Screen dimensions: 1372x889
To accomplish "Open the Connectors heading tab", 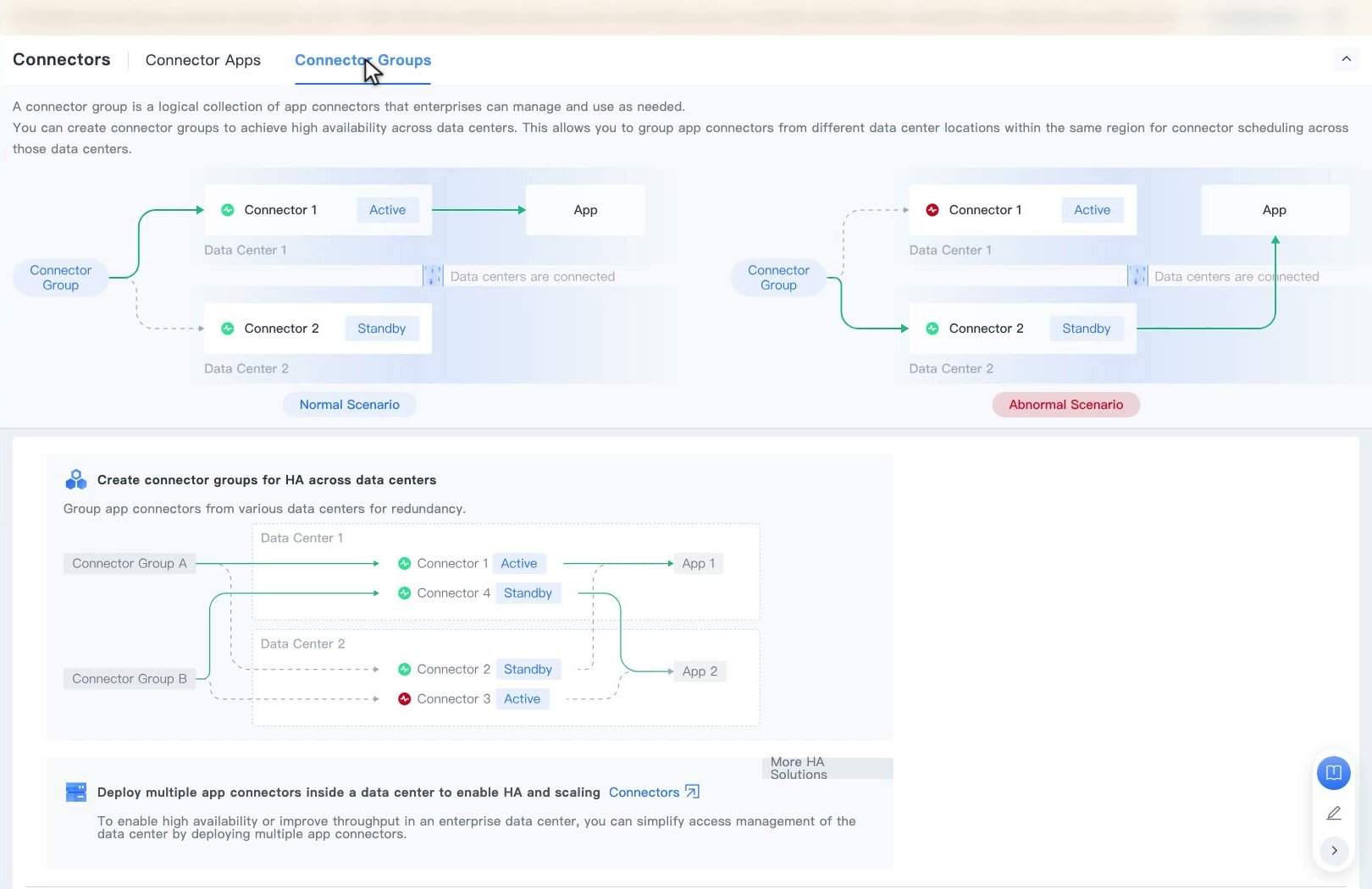I will pyautogui.click(x=62, y=59).
